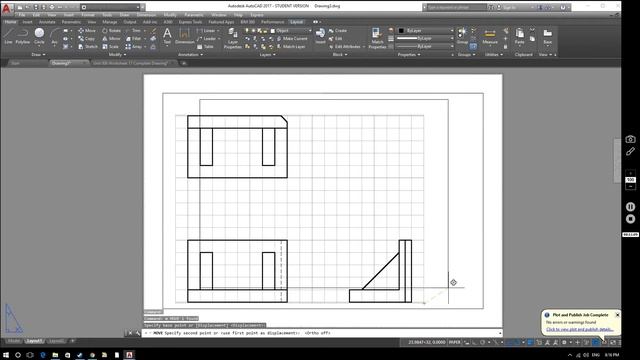Expand the Block panel
The width and height of the screenshot is (640, 360).
point(340,54)
